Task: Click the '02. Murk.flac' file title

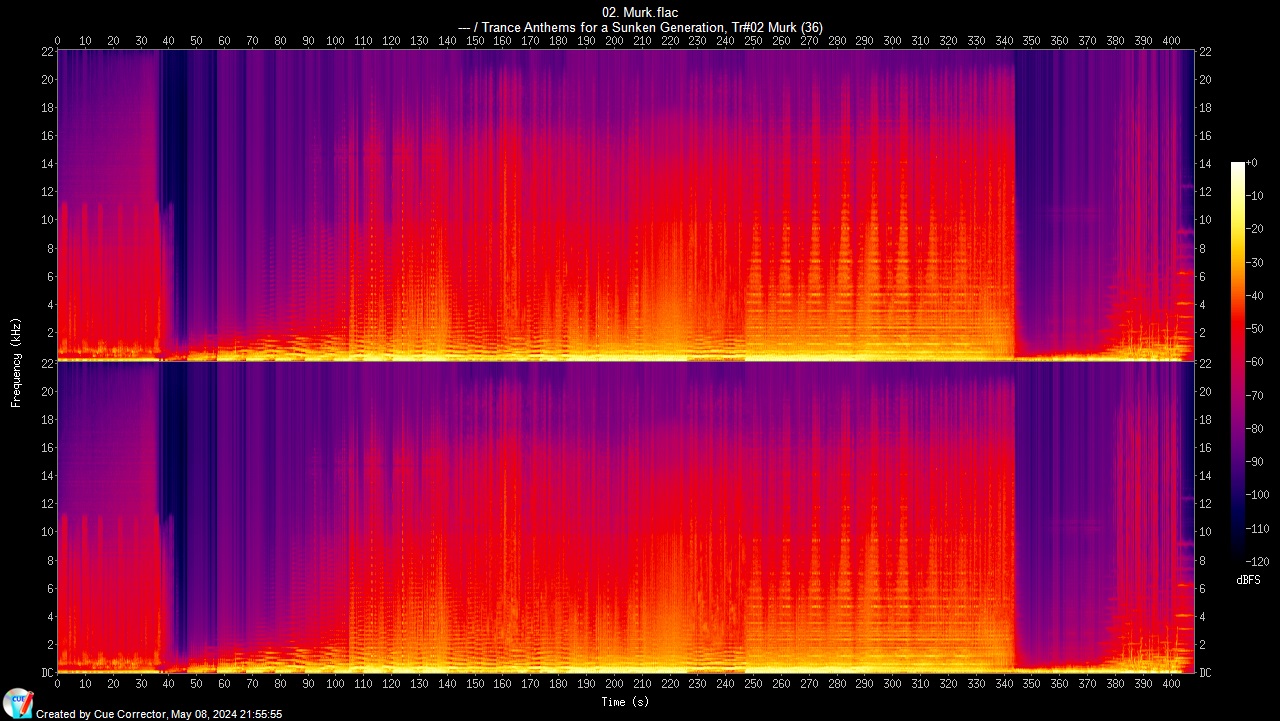Action: point(640,12)
